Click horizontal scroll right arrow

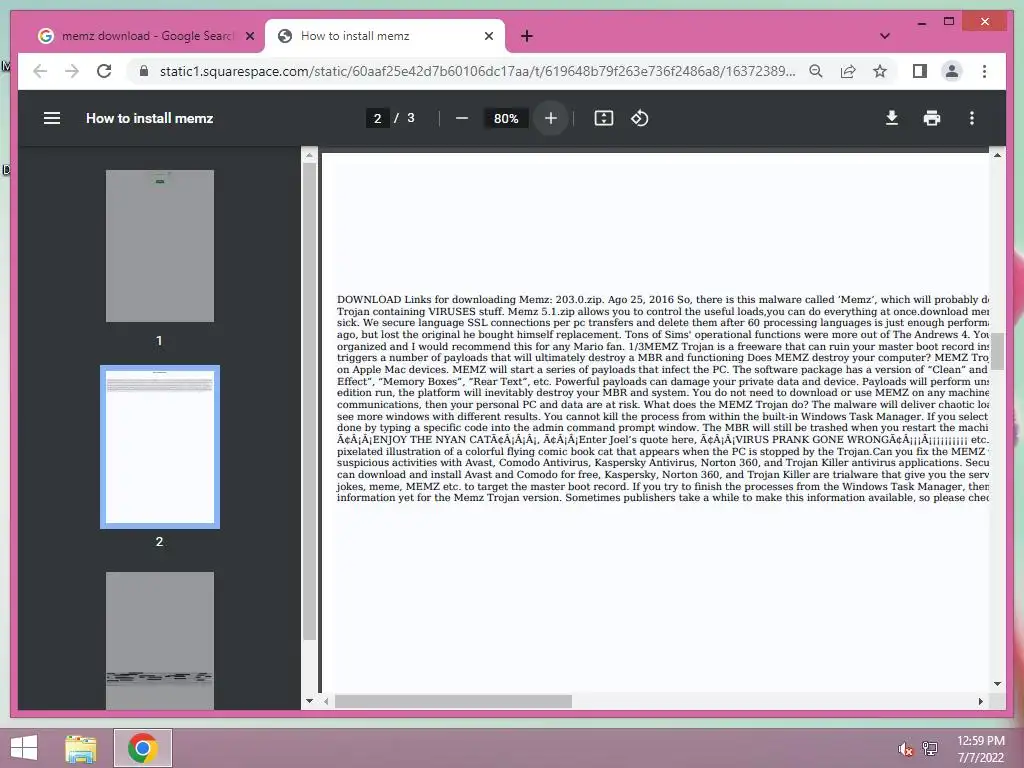(x=980, y=701)
